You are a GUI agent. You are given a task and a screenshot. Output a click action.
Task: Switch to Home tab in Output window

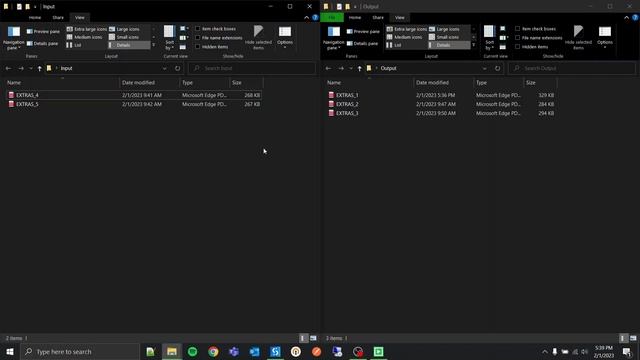click(x=355, y=18)
